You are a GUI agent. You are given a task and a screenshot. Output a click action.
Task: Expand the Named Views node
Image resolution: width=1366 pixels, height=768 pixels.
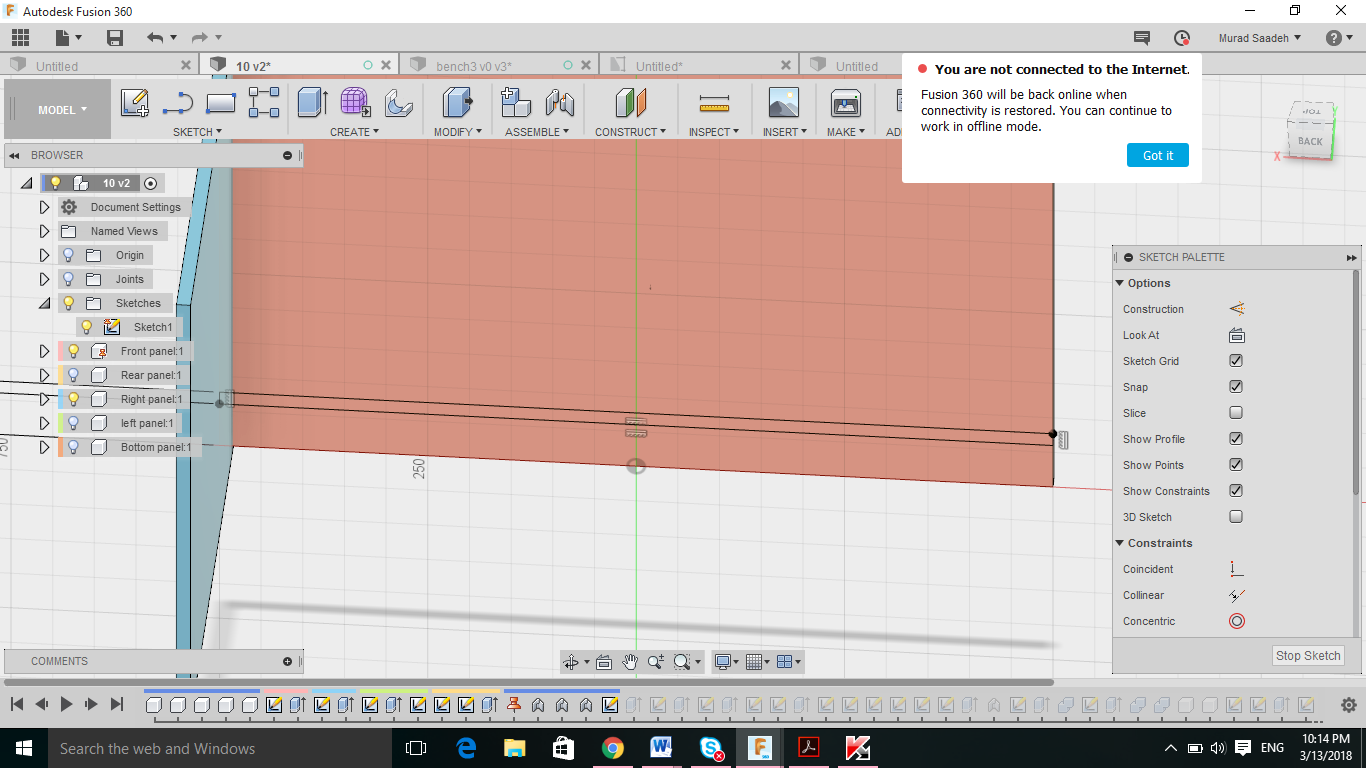(x=44, y=231)
